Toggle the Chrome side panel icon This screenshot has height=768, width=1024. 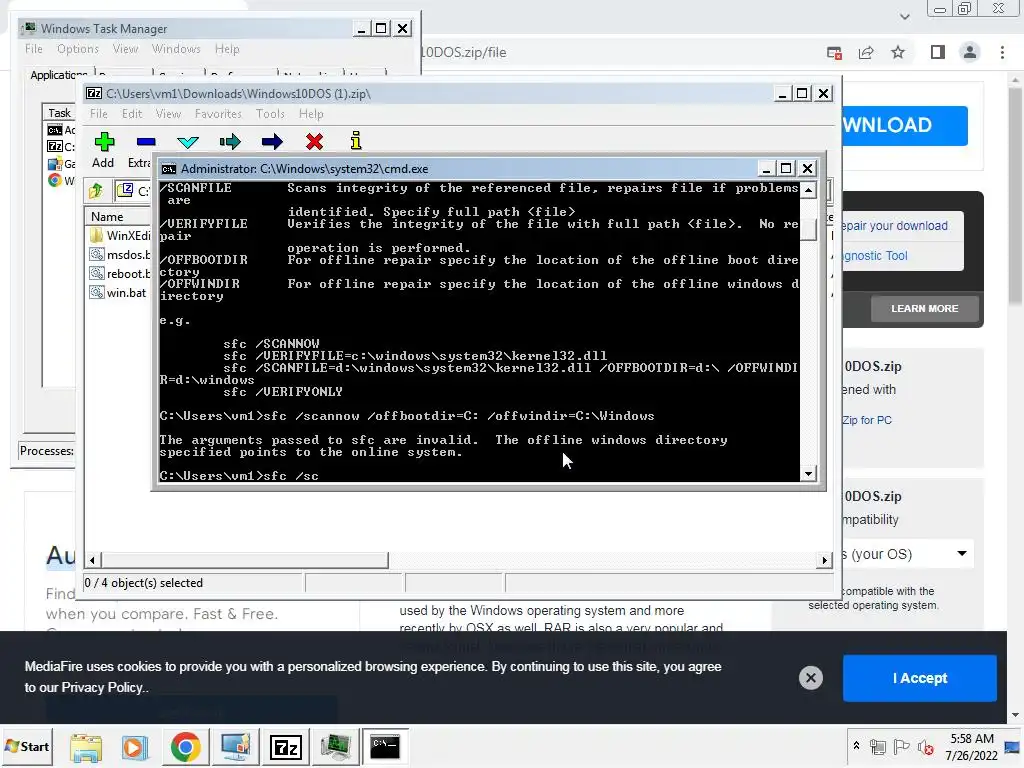pyautogui.click(x=938, y=52)
